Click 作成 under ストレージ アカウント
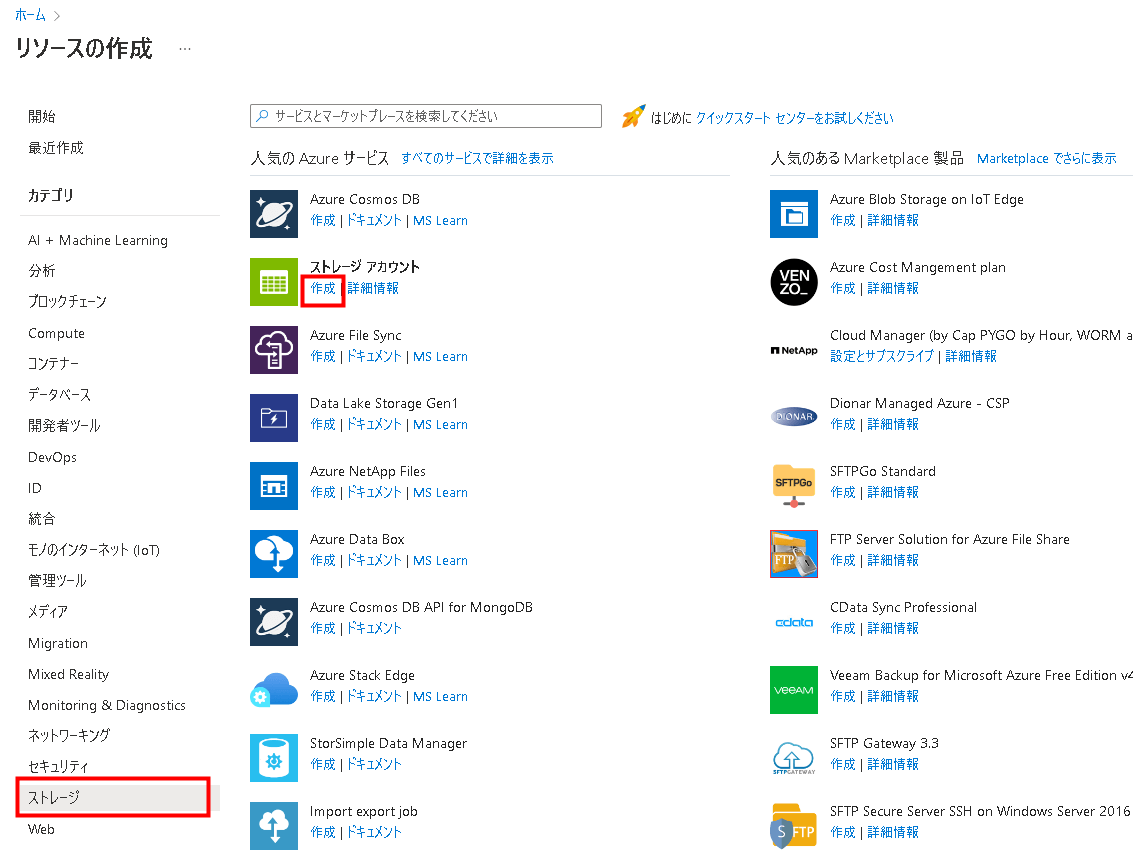This screenshot has width=1133, height=850. (323, 288)
